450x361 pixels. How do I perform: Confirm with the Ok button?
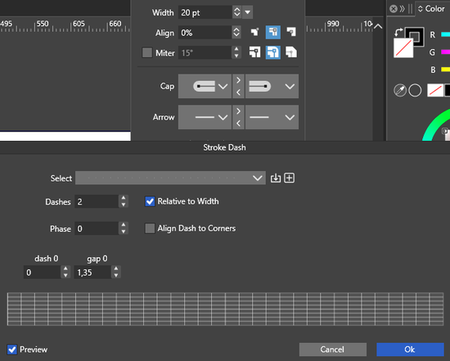410,349
